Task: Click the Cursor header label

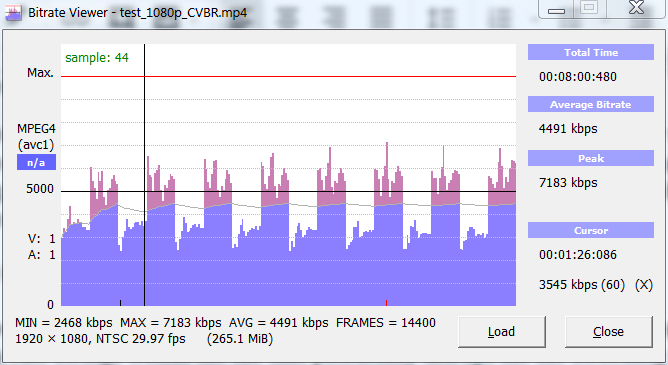Action: pyautogui.click(x=591, y=230)
